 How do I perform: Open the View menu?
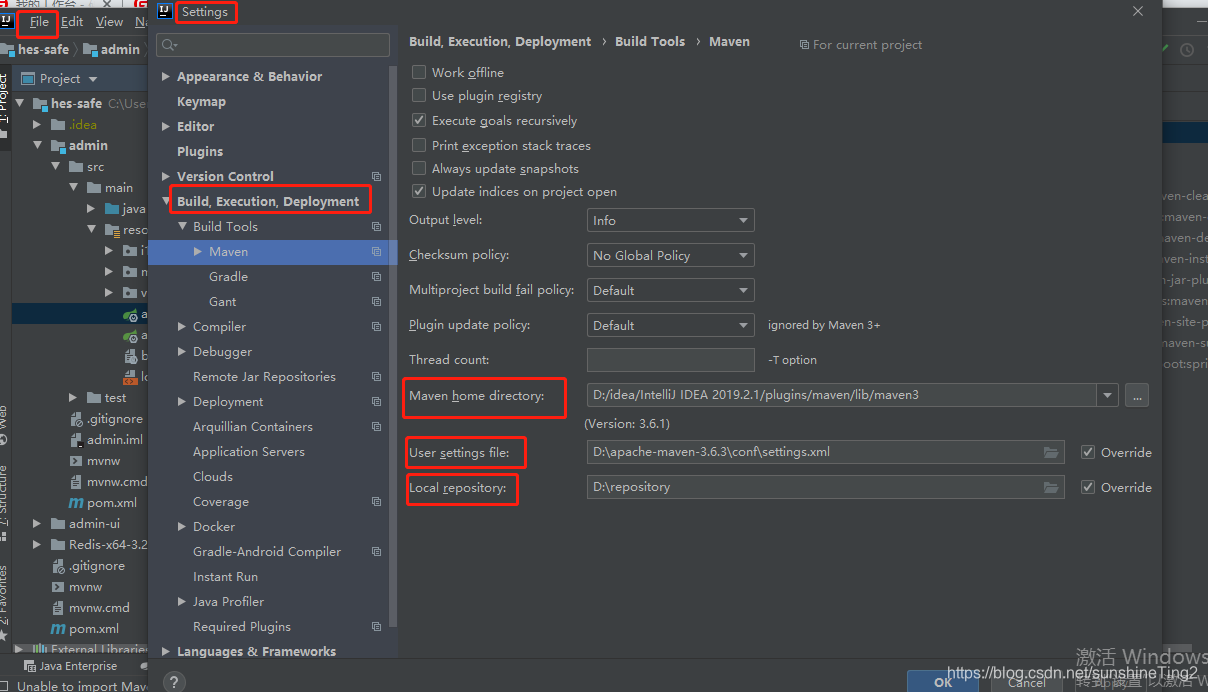click(x=109, y=21)
